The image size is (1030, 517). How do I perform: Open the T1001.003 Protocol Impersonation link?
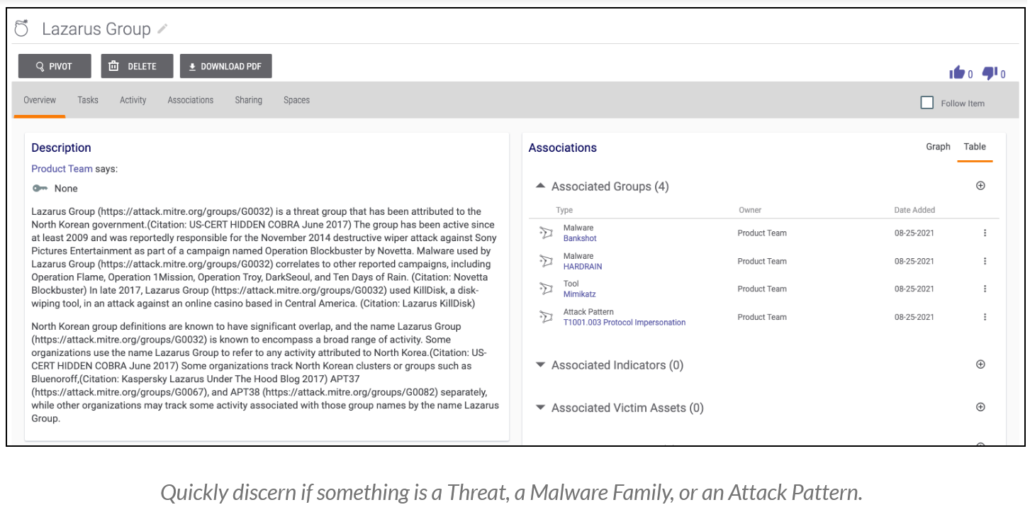[624, 323]
